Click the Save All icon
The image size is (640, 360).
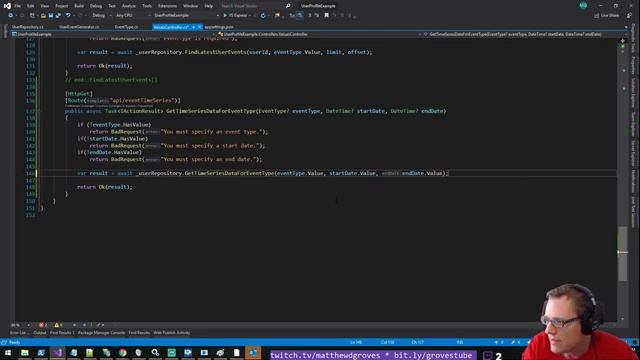[58, 16]
